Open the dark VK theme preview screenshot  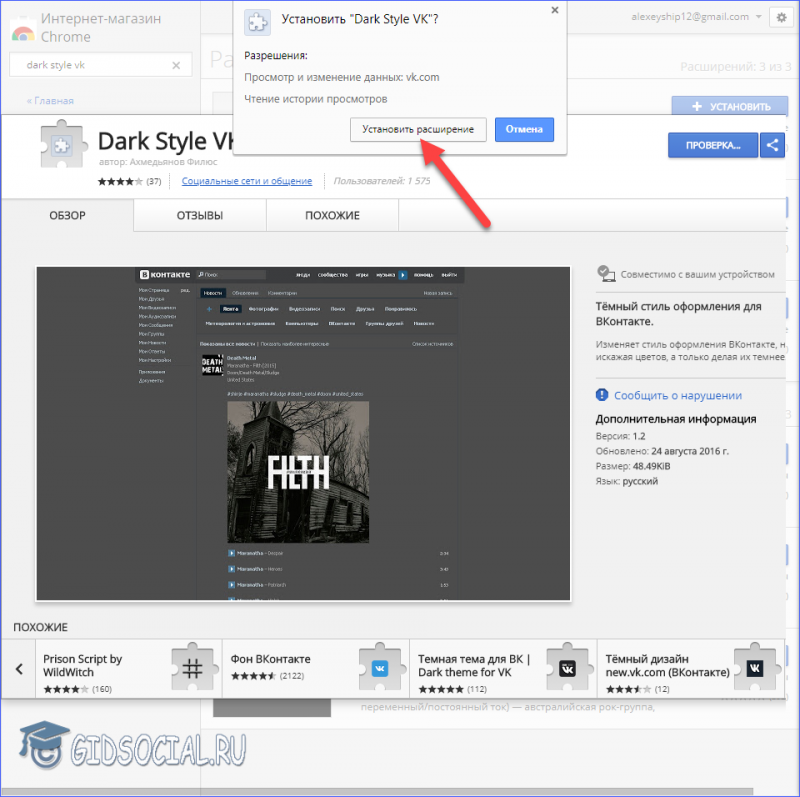point(303,434)
